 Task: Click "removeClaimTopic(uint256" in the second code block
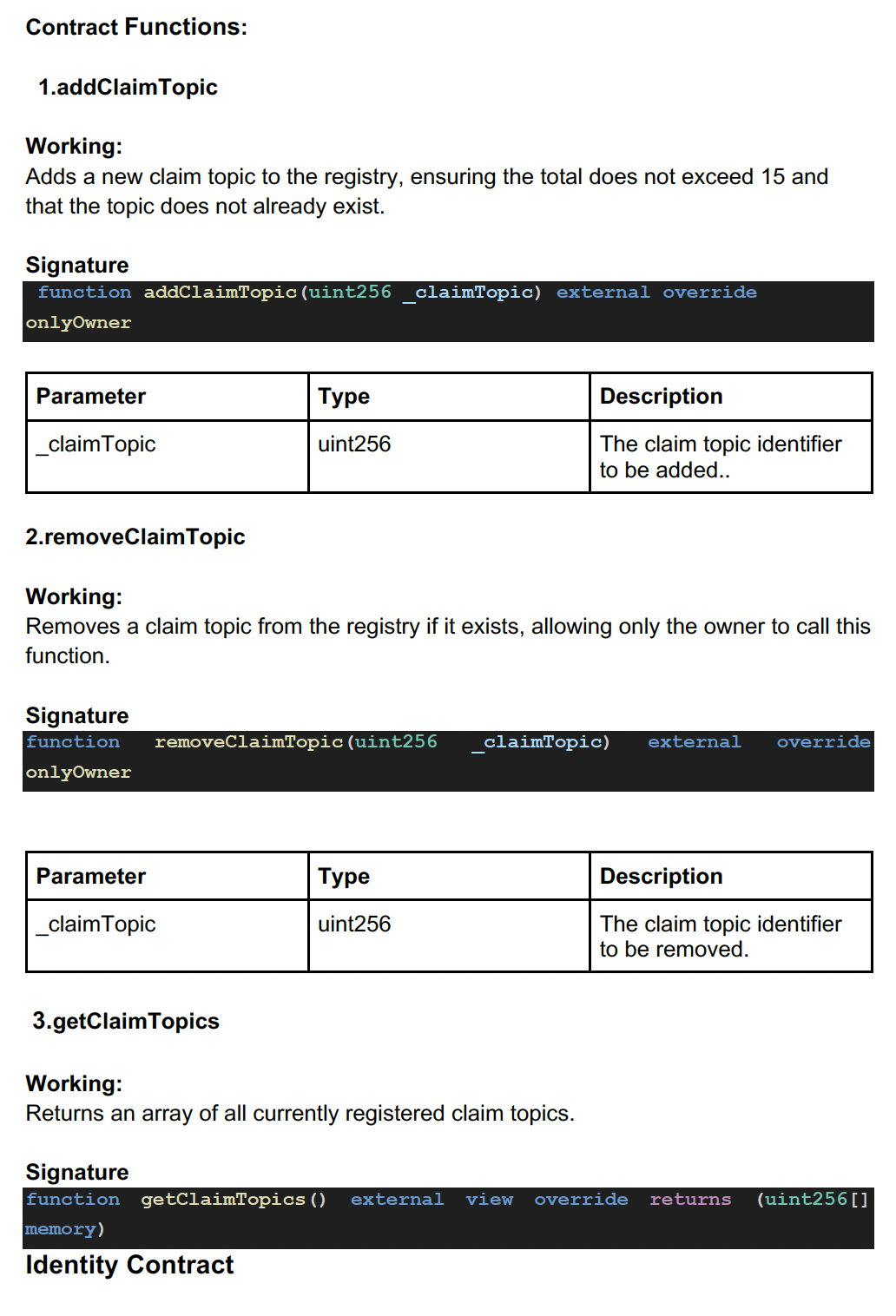tap(295, 742)
